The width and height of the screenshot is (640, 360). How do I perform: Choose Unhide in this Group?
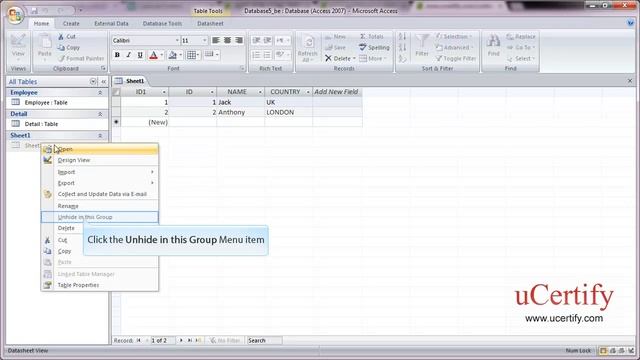point(100,217)
